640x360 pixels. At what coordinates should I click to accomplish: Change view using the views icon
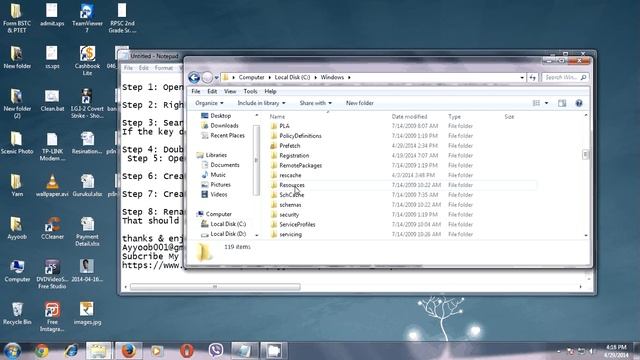(536, 103)
